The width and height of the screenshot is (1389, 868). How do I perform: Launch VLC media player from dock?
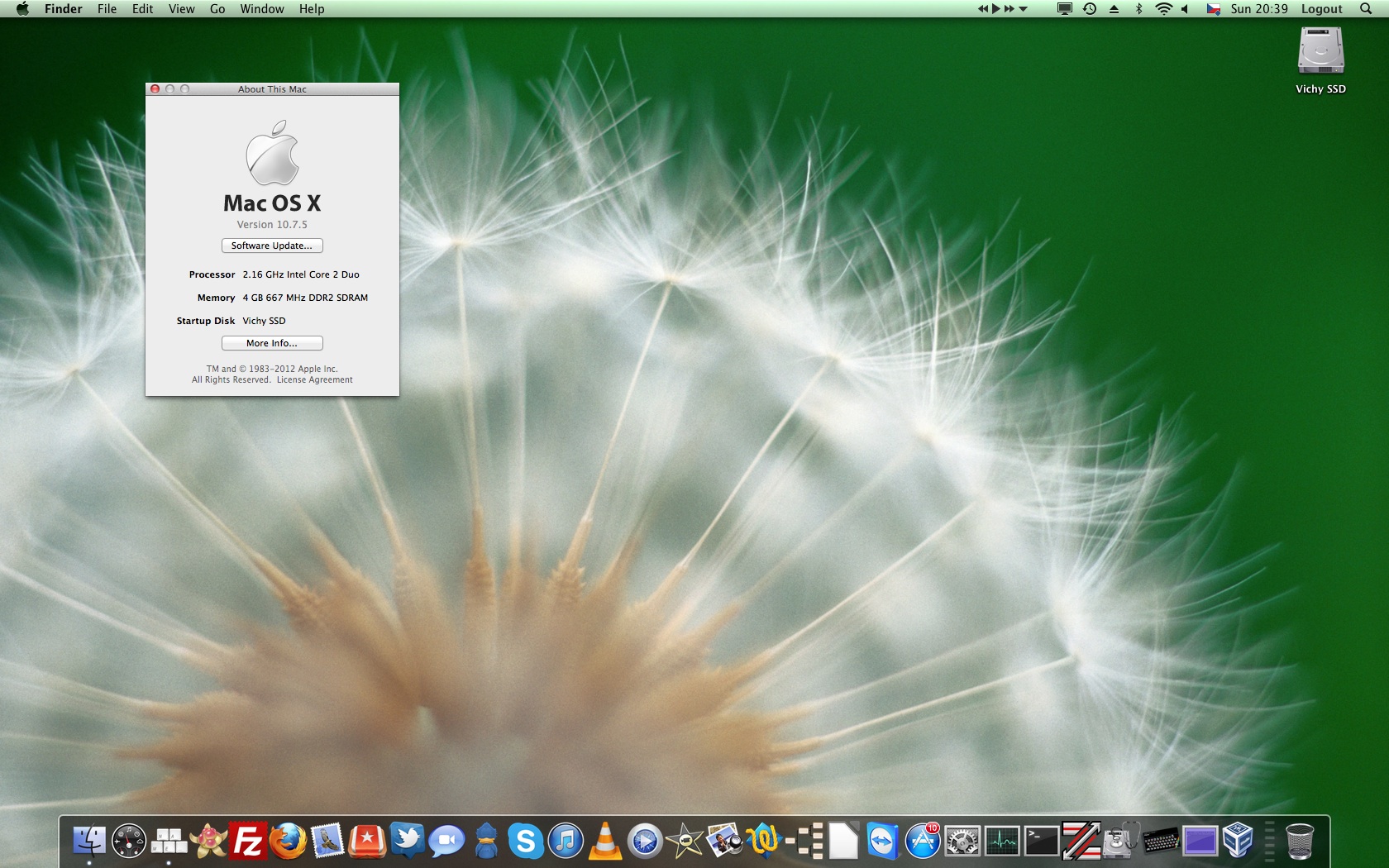click(605, 842)
